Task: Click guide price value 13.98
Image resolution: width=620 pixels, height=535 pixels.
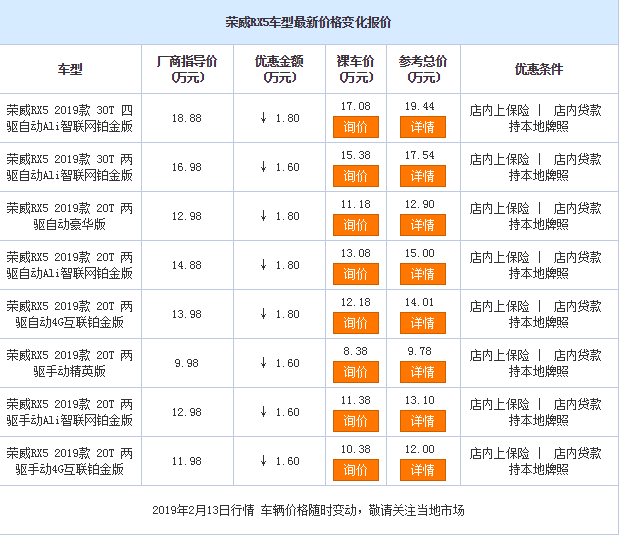Action: (x=187, y=314)
